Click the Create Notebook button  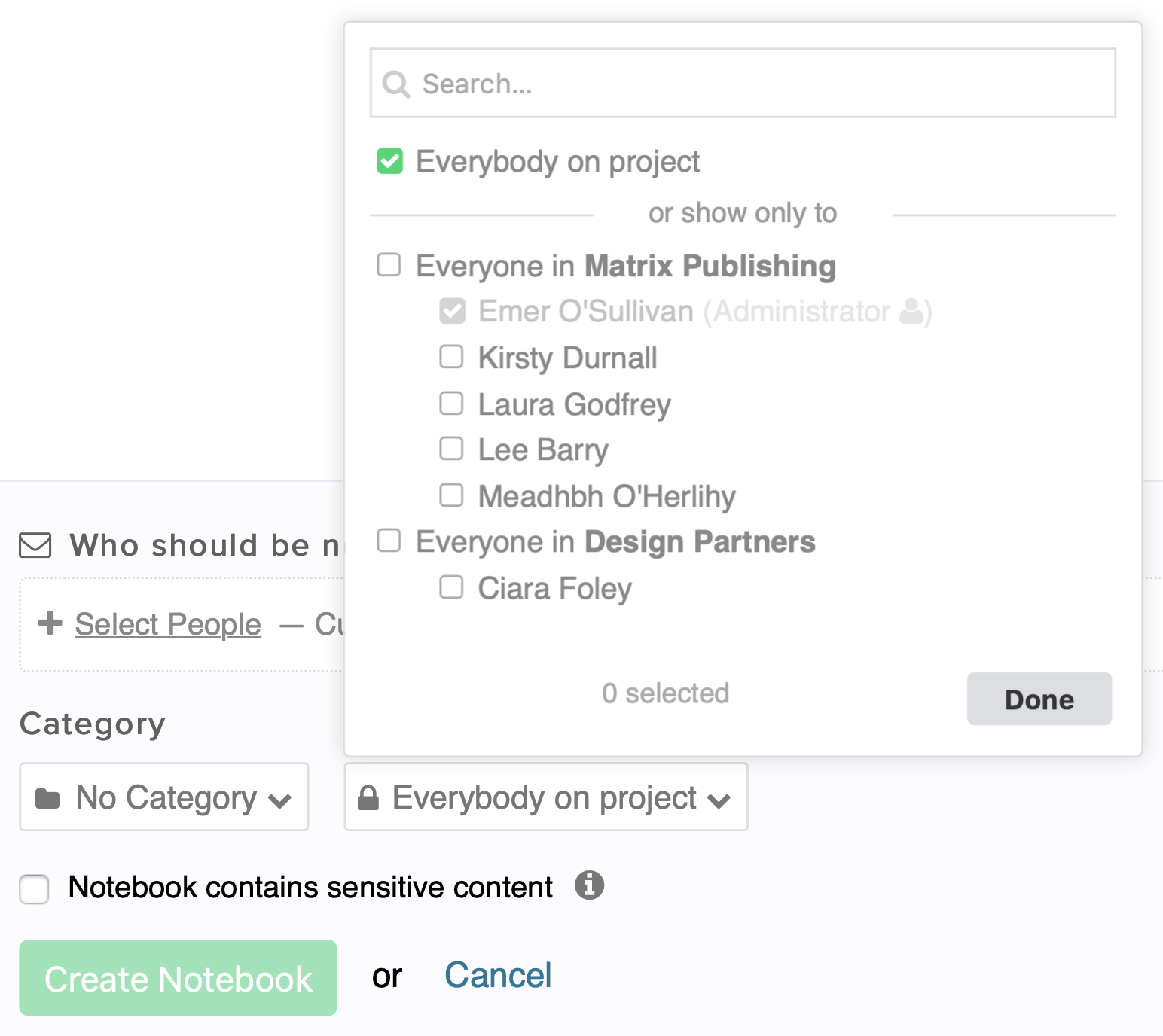point(179,978)
